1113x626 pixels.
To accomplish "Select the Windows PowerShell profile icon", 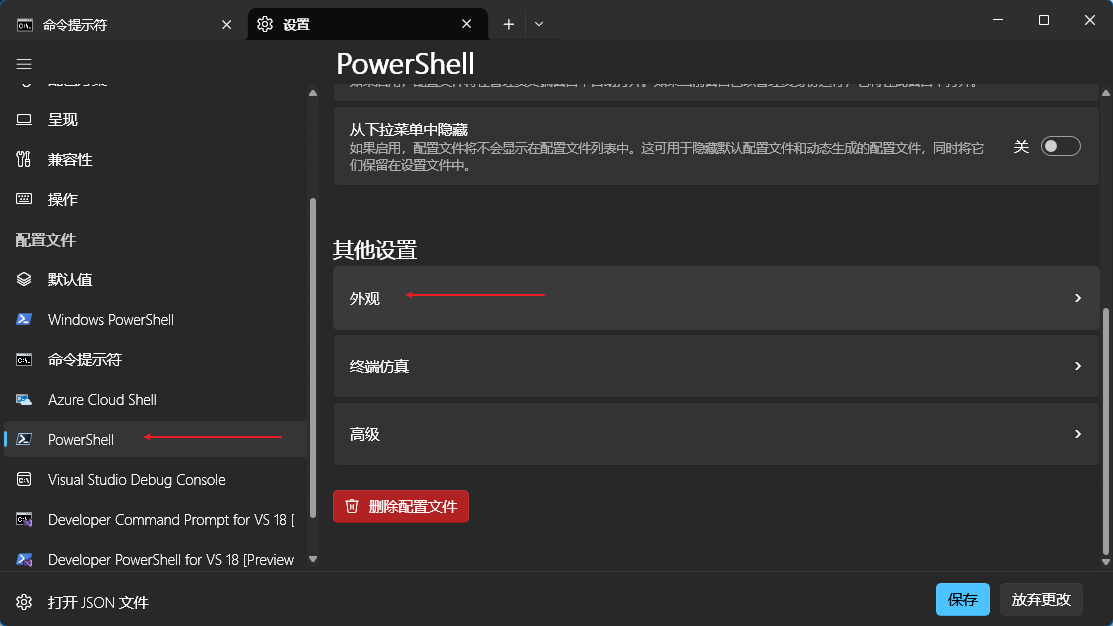I will 24,320.
